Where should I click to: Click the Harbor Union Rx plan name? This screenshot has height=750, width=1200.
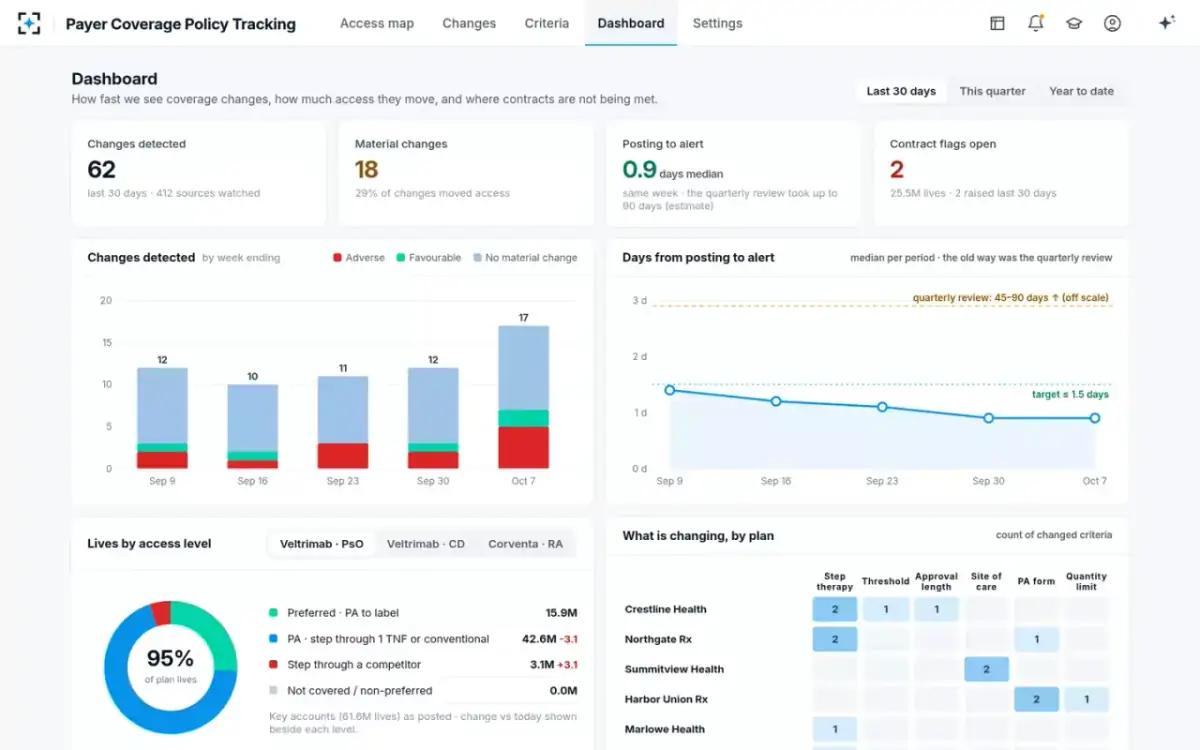pyautogui.click(x=667, y=699)
